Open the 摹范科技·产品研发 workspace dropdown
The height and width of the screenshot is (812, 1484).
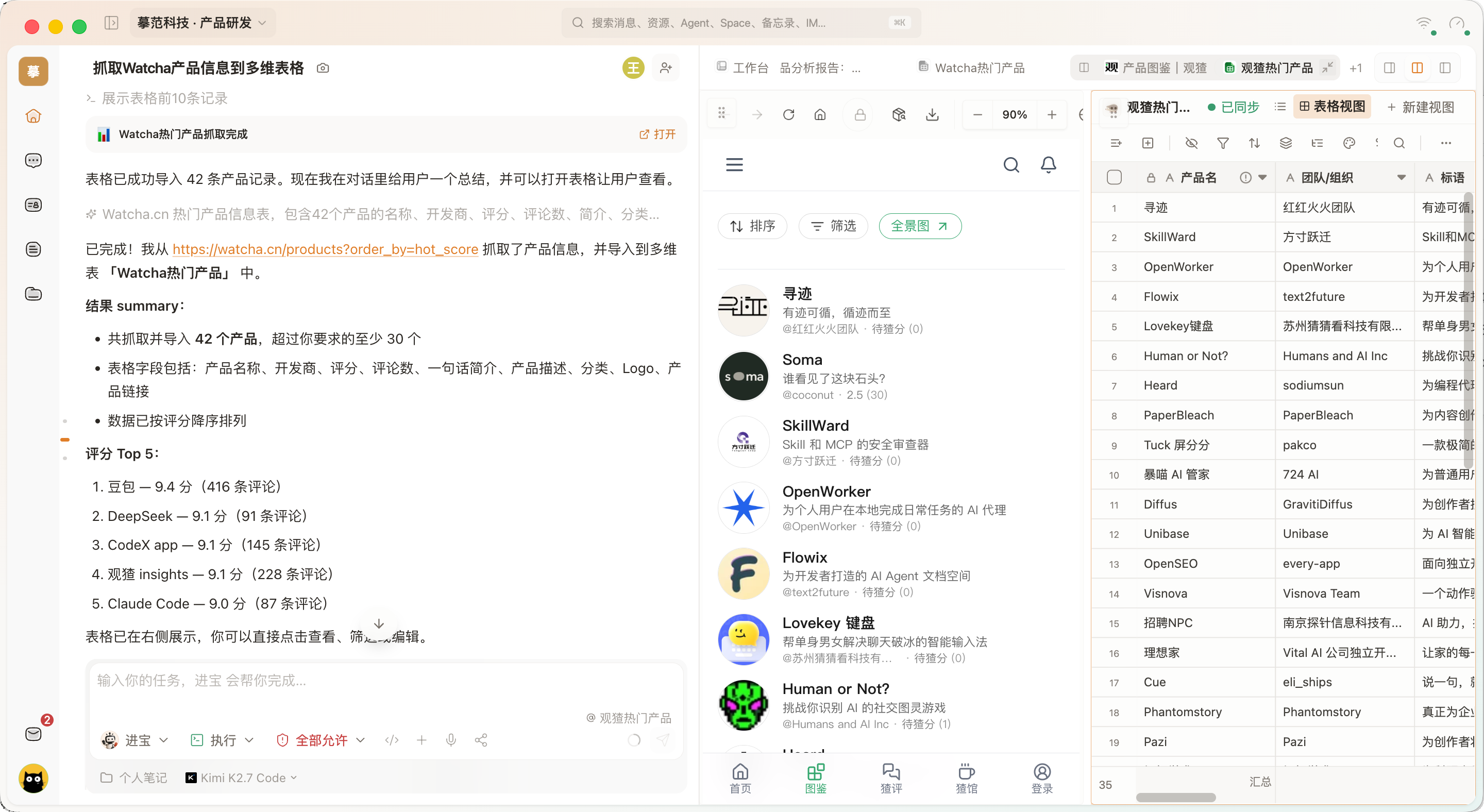201,23
